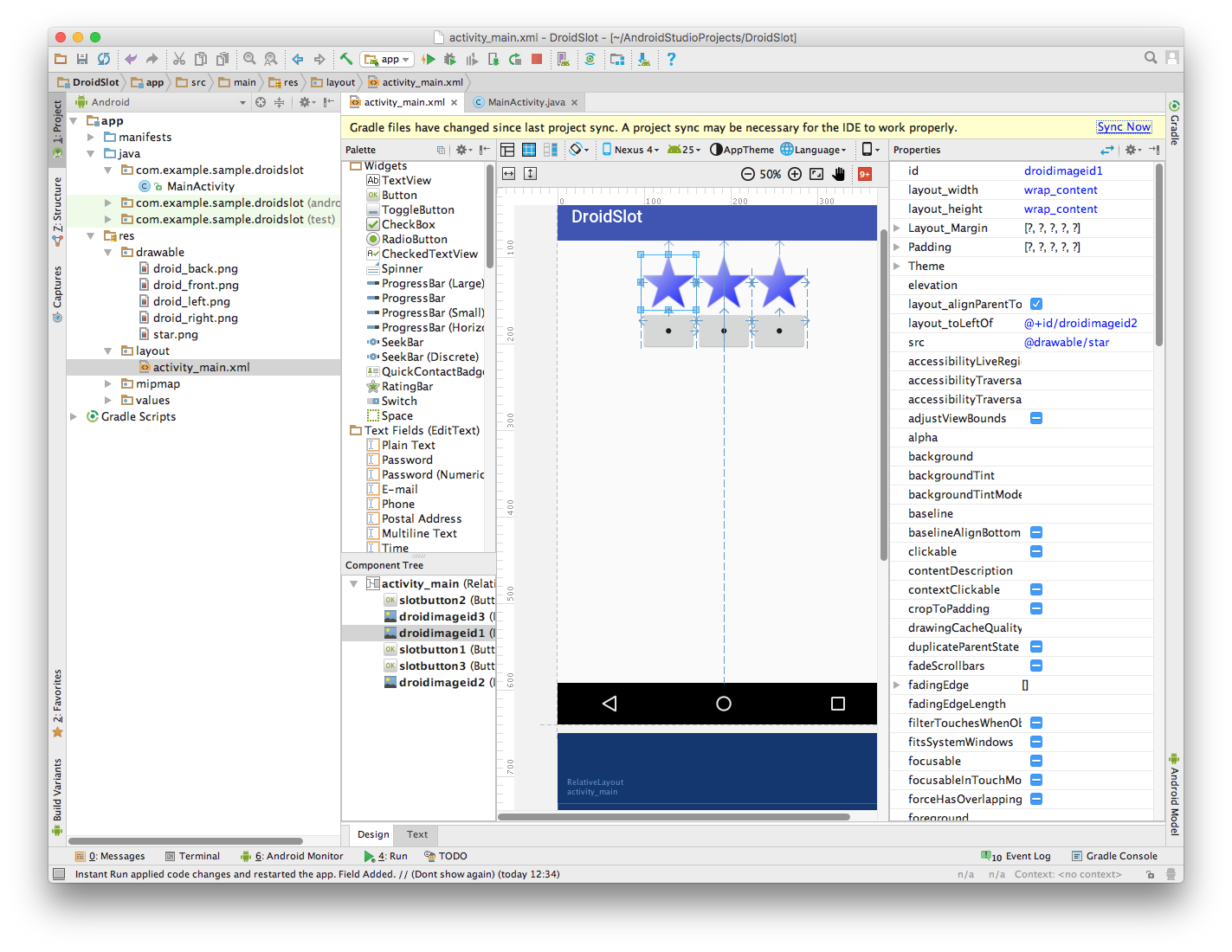Toggle clickable property checkbox

click(x=1036, y=551)
